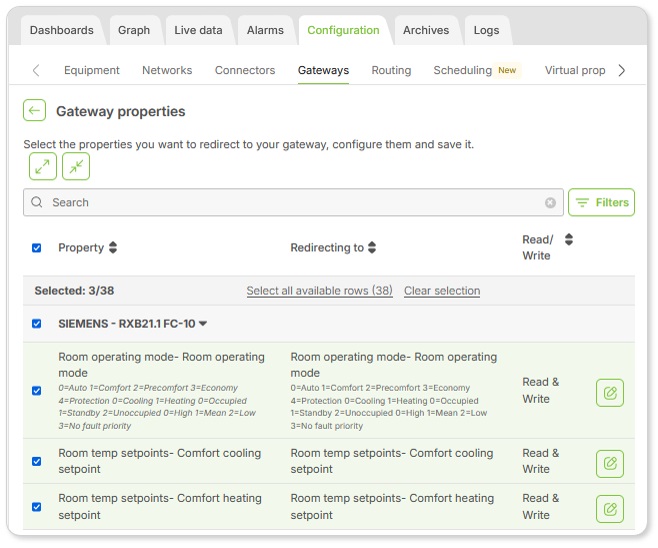Go to the Connectors sub-tab
This screenshot has width=658, height=548.
coord(245,70)
